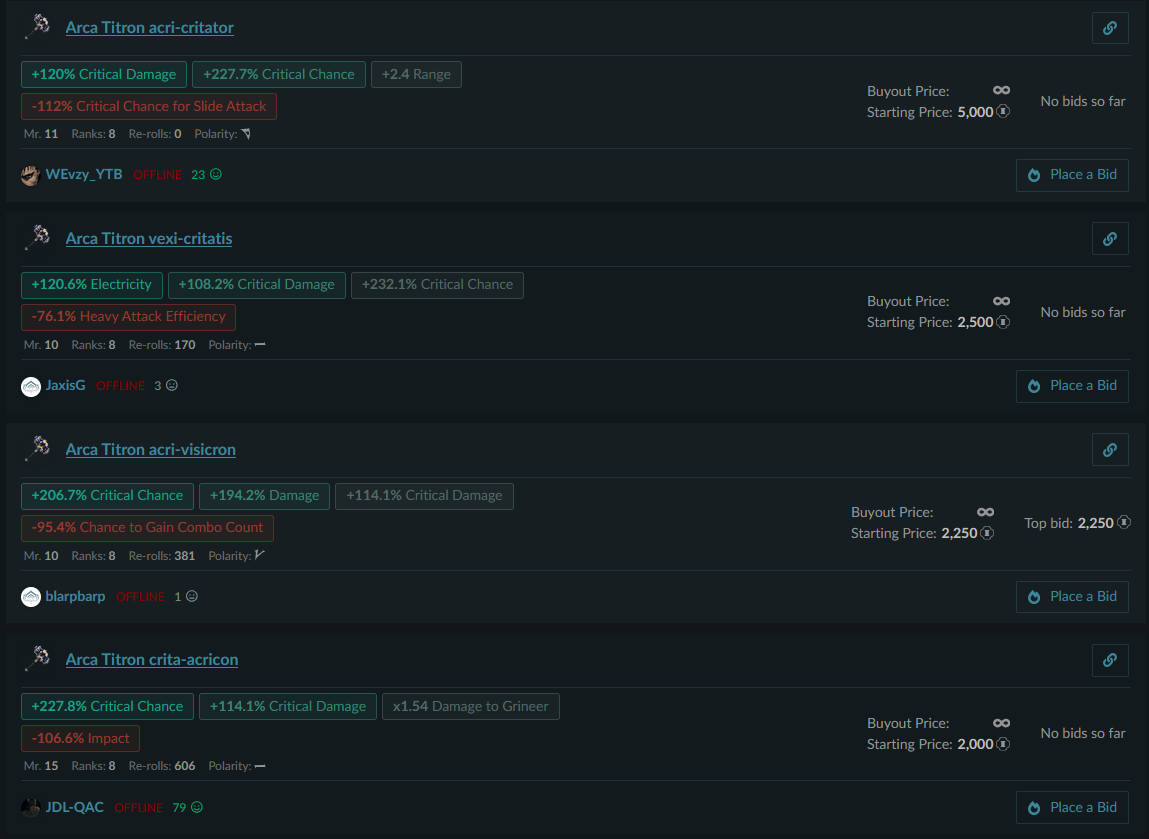Click platinum icon beside 2,500 starting price
1149x839 pixels.
(1003, 322)
